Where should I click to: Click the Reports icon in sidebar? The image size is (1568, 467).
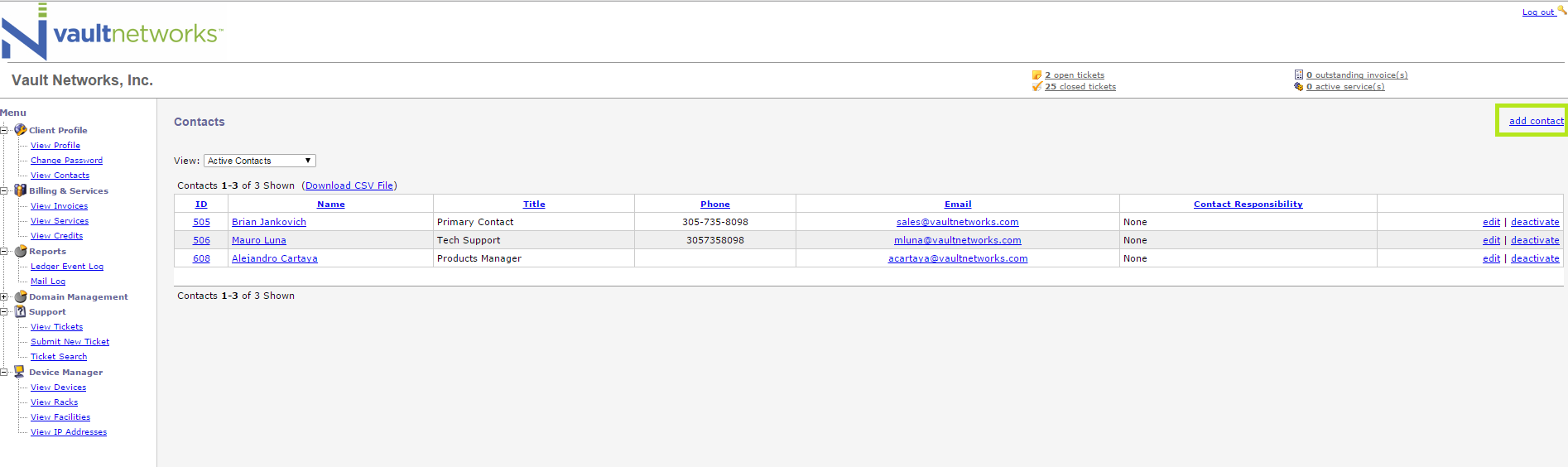[21, 251]
